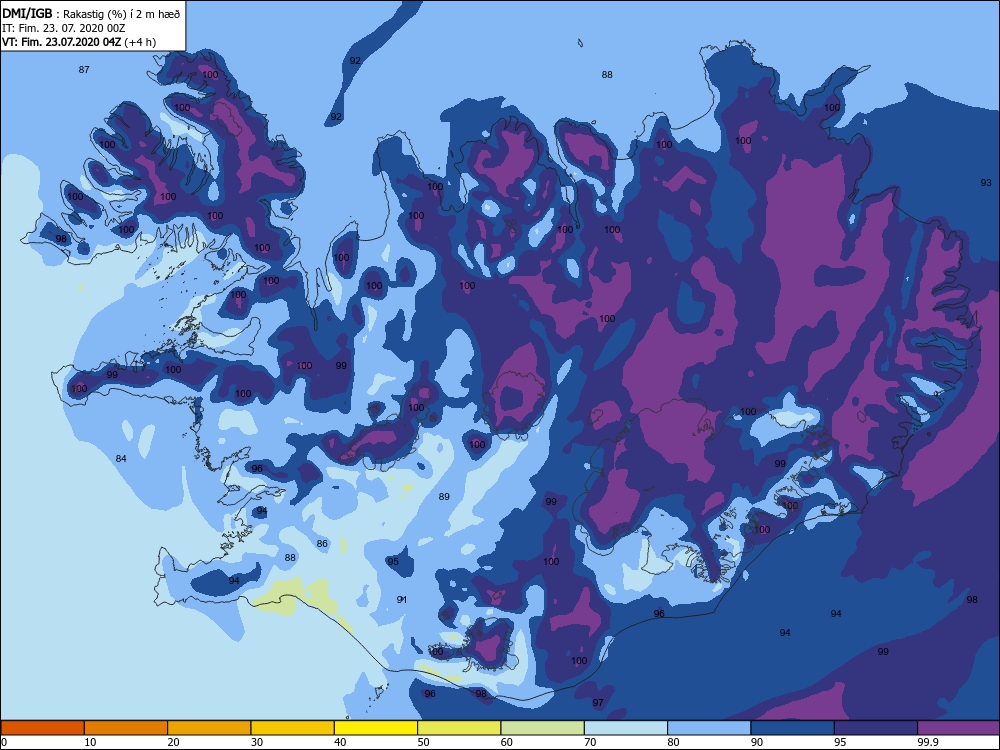
Task: Pick the 20–30 amber legend swatch
Action: [209, 728]
